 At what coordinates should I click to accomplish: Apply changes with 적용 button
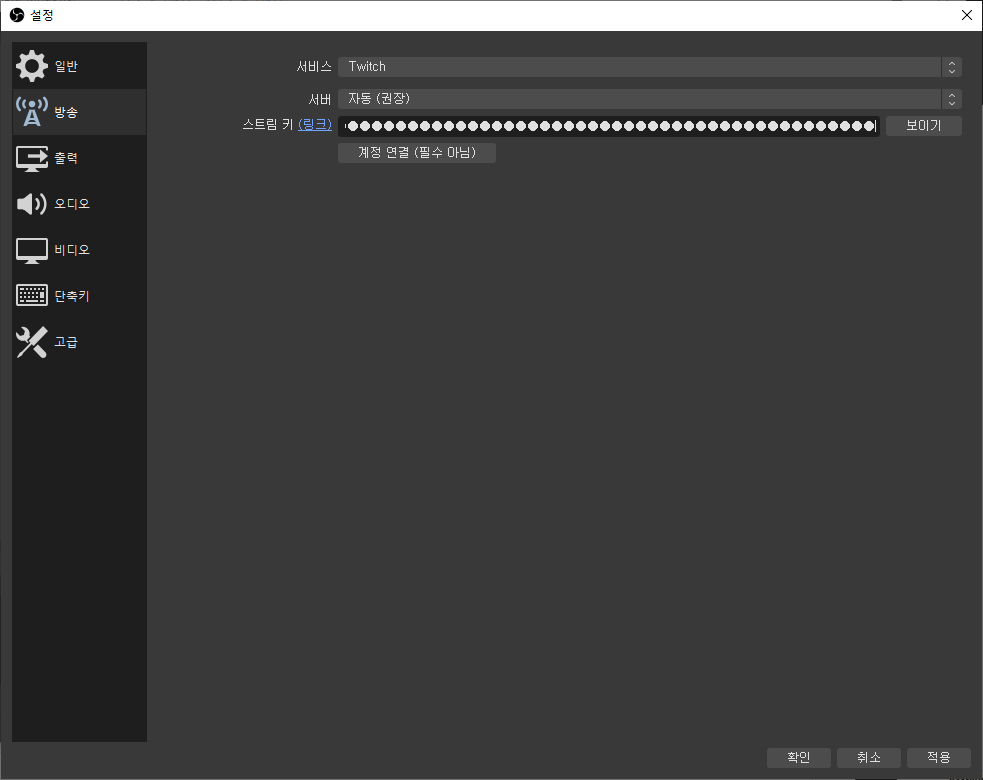938,757
